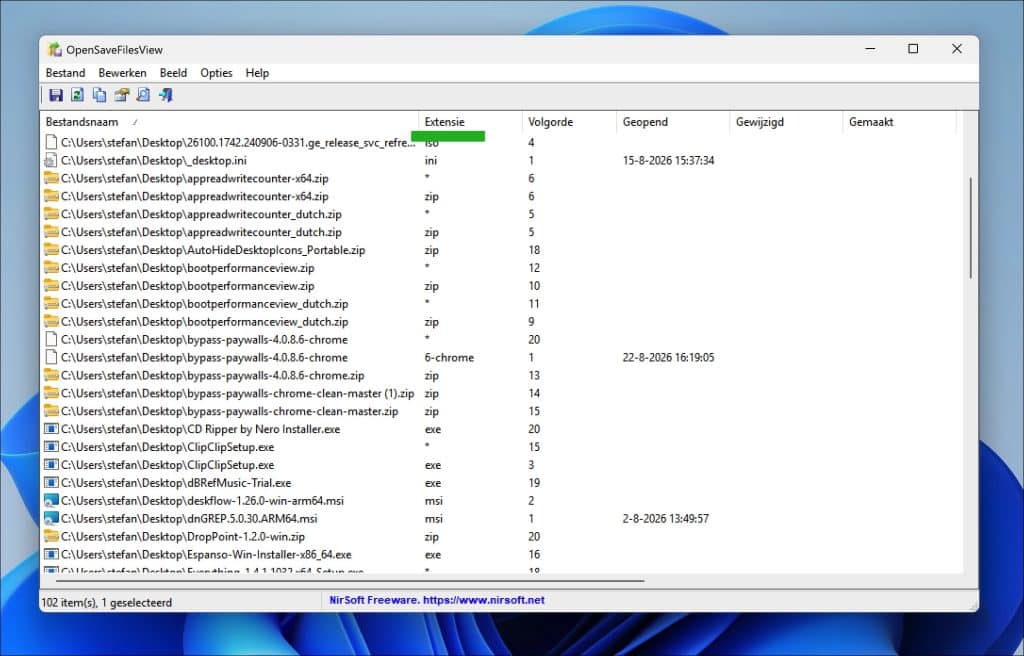
Task: Click the icon beside the 26100.1742 iso file
Action: tap(50, 142)
